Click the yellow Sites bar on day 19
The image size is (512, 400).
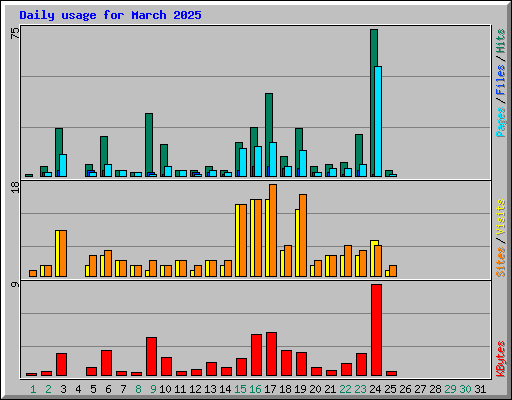coord(297,243)
